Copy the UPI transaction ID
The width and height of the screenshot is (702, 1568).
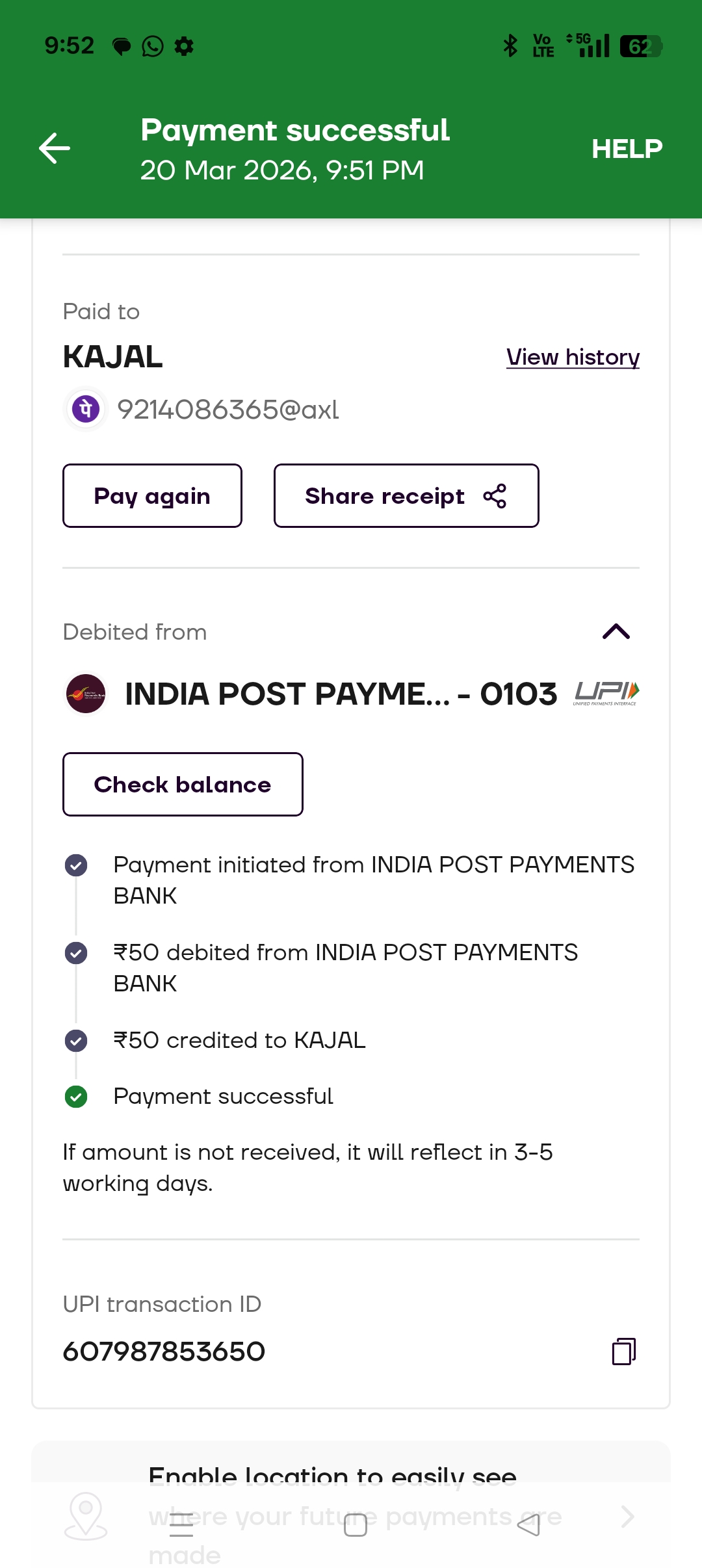(623, 1352)
